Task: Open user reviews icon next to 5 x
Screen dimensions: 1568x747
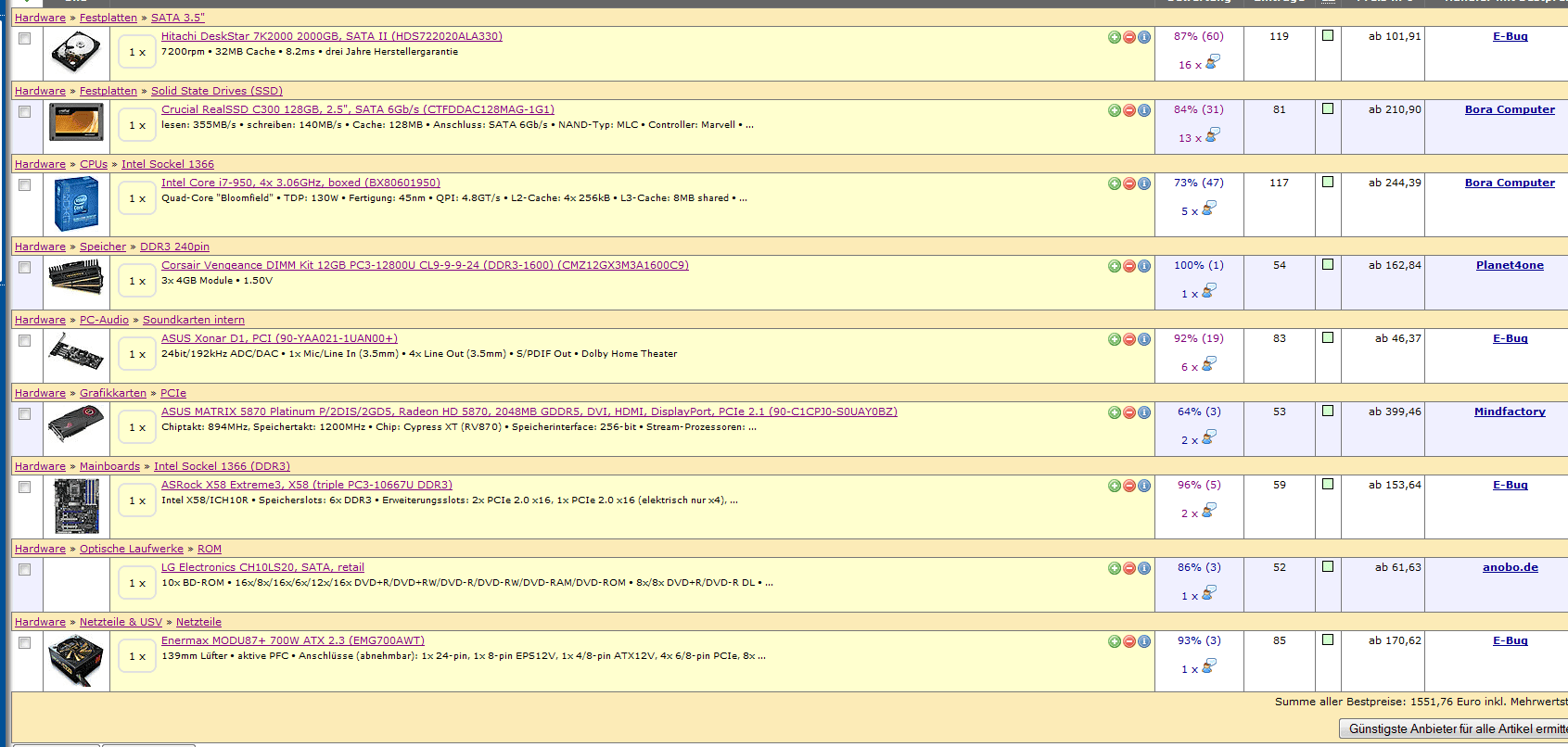Action: point(1209,209)
